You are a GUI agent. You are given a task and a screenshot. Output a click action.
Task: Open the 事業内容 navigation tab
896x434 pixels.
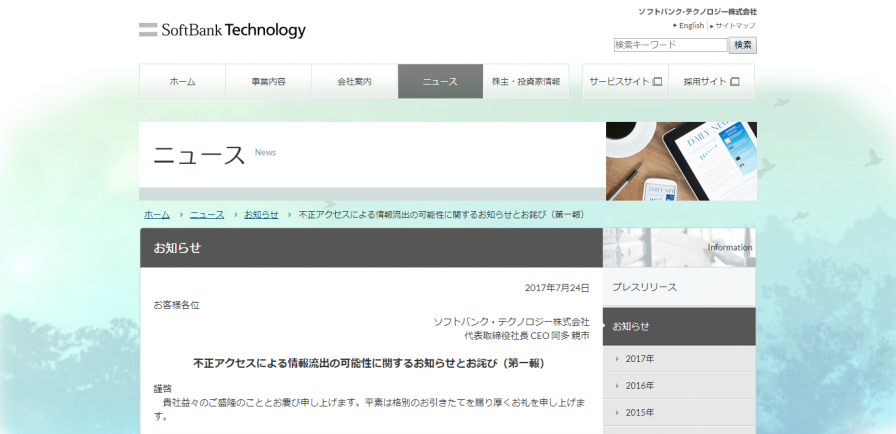[269, 81]
